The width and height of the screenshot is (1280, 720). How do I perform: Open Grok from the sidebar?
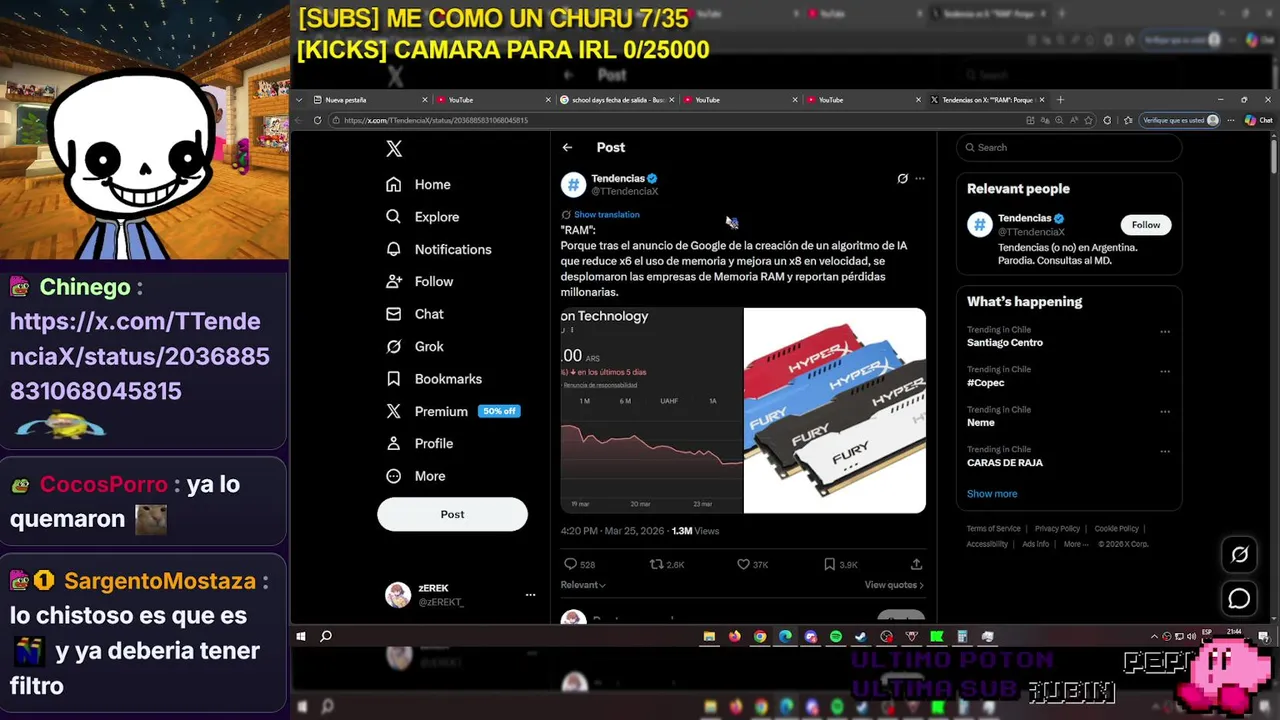414,346
